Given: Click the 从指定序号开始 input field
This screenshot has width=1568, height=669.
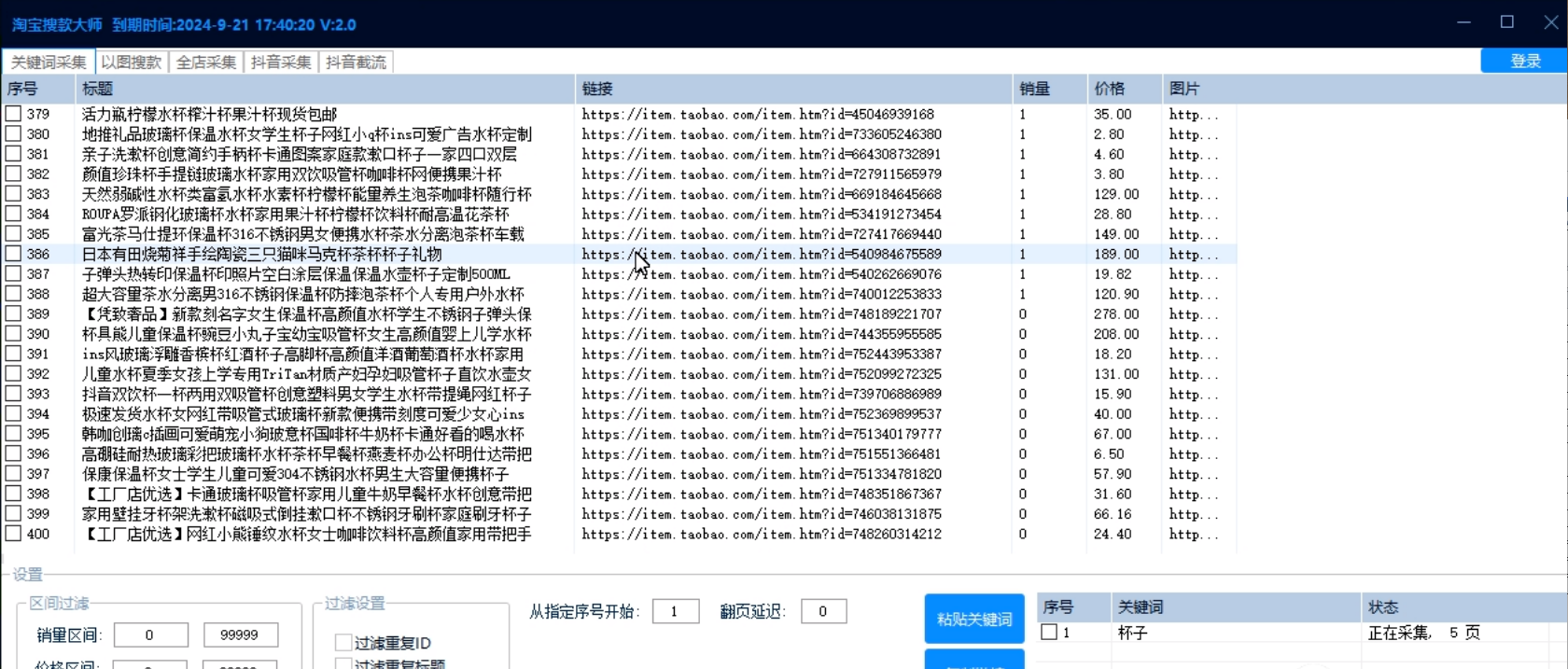Looking at the screenshot, I should [676, 611].
